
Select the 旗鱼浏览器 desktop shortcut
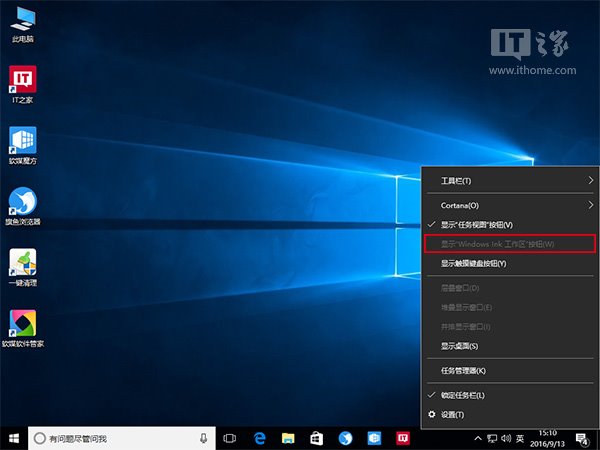tap(23, 207)
